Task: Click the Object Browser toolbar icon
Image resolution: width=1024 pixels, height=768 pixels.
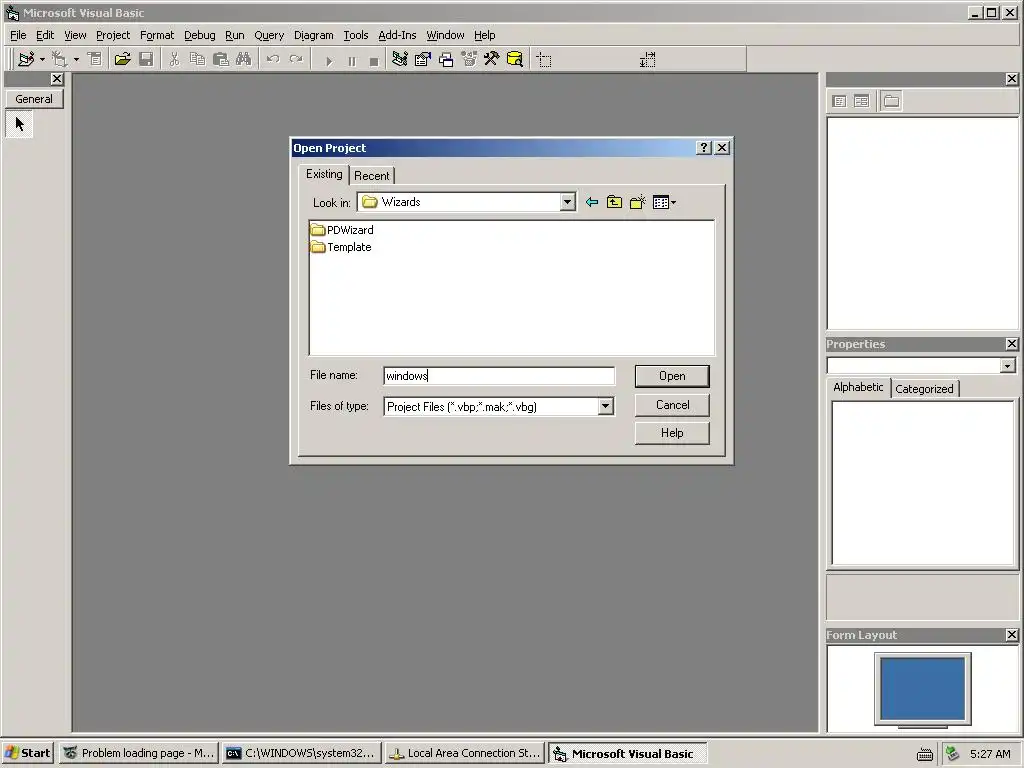Action: coord(469,59)
